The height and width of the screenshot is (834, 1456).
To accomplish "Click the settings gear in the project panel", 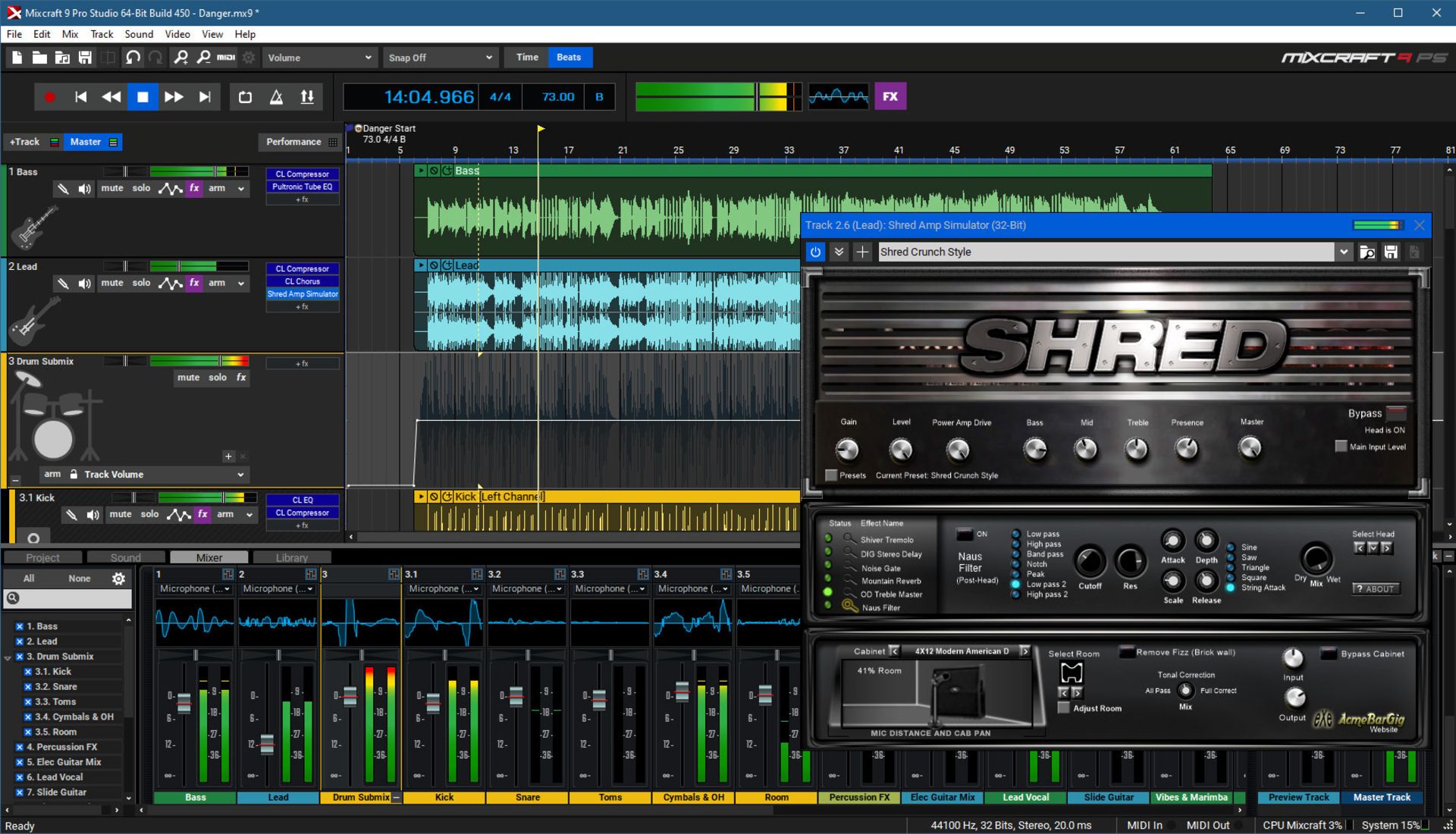I will (118, 578).
